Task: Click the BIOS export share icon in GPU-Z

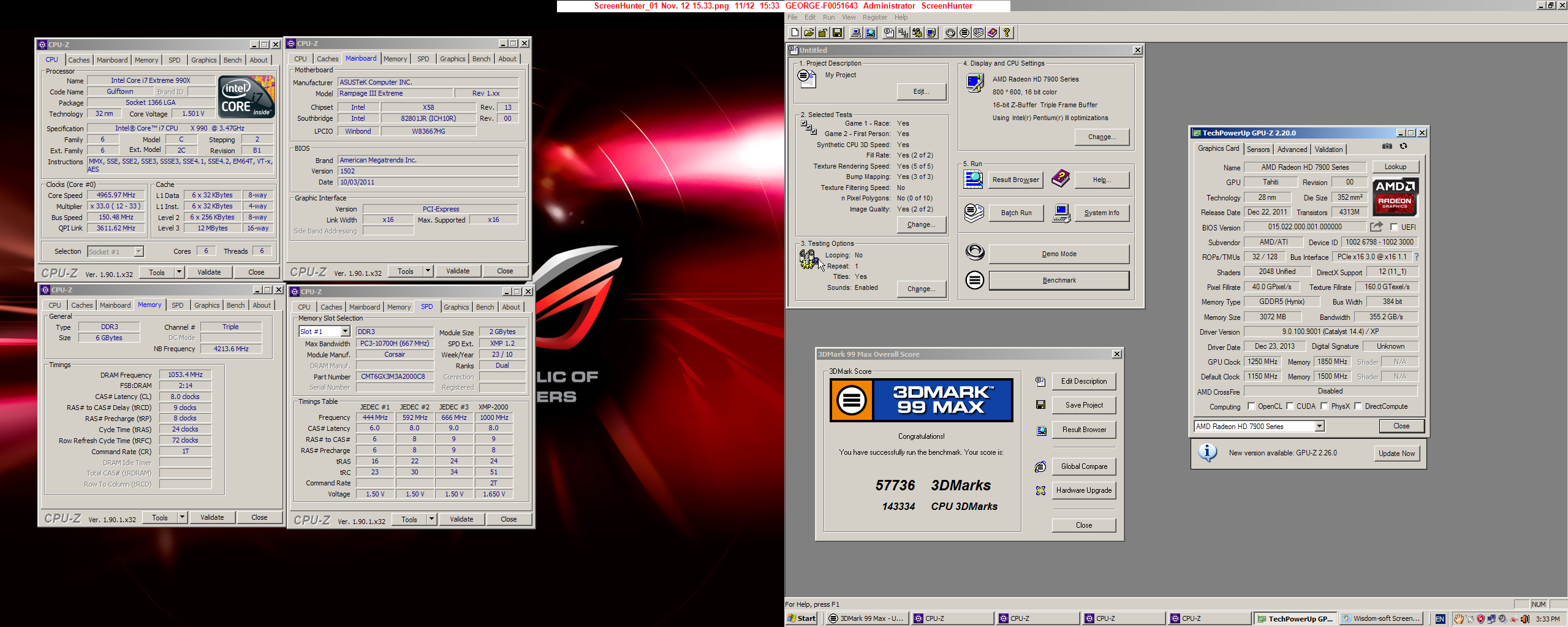Action: click(1376, 227)
